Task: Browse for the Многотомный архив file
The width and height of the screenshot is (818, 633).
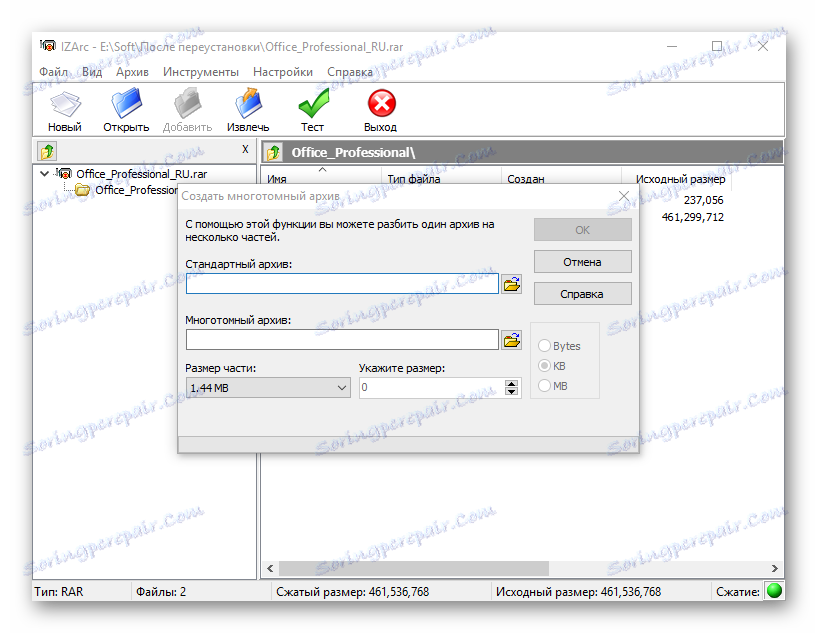Action: coord(511,340)
